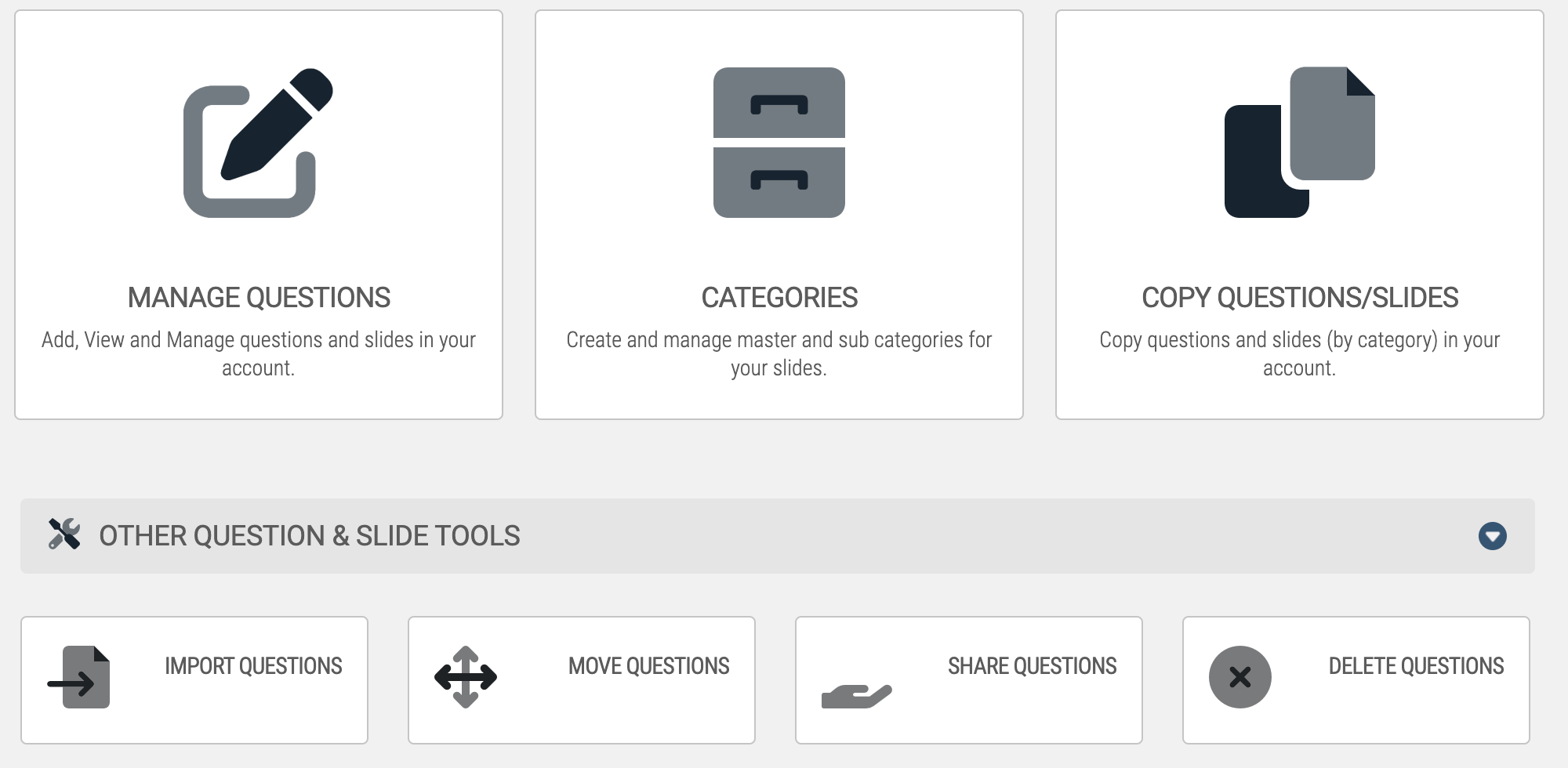Click the Delete Questions circled X icon

click(x=1240, y=677)
